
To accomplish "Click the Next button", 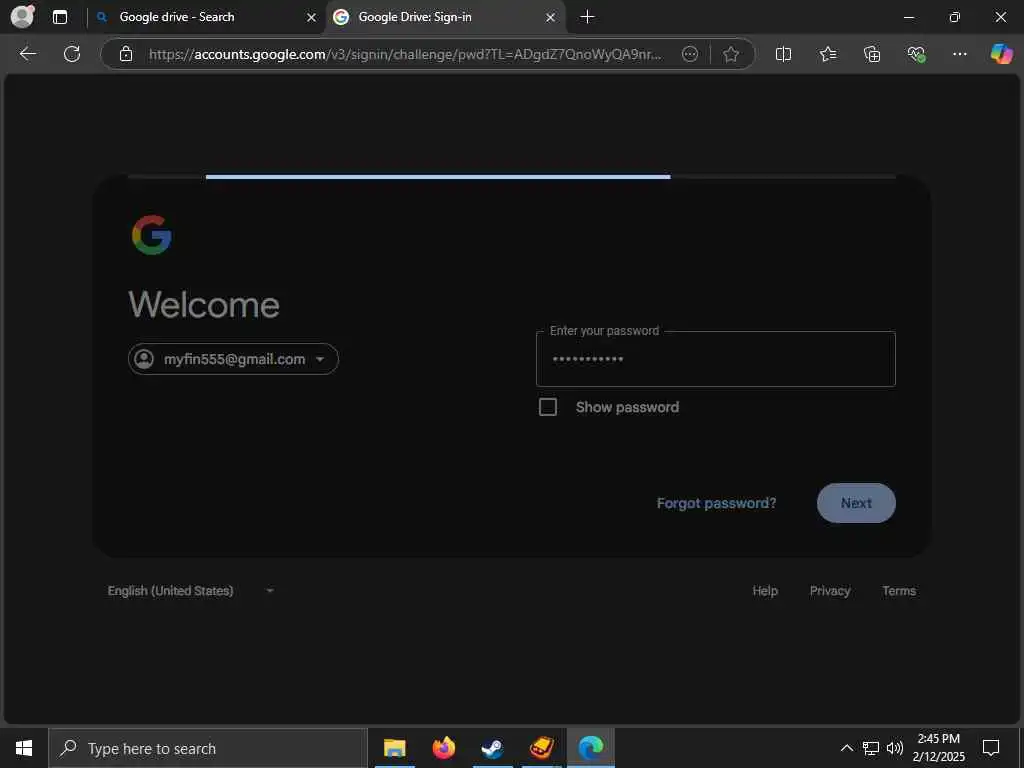I will [x=856, y=503].
